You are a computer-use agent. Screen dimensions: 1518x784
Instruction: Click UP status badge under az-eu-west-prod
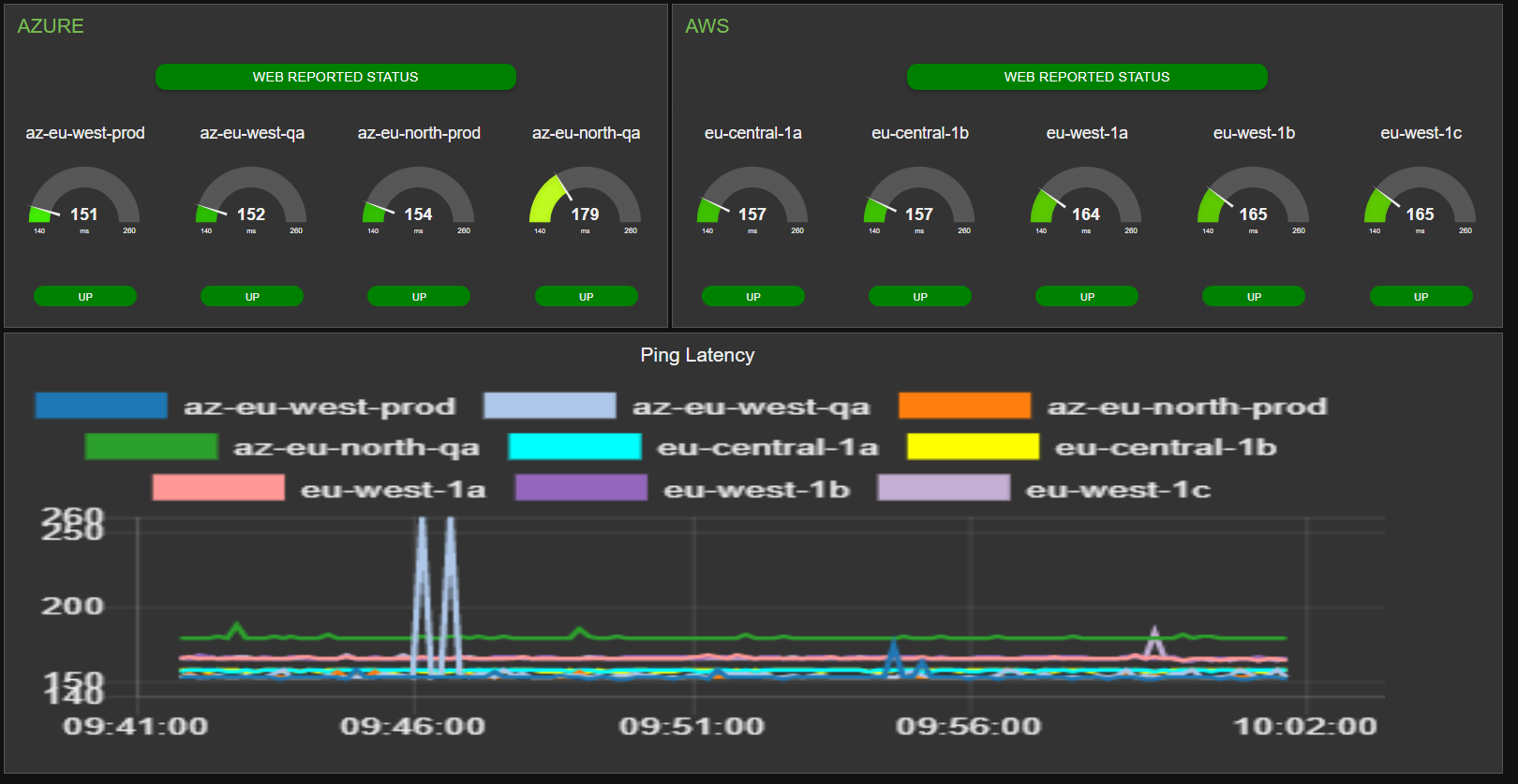click(85, 296)
